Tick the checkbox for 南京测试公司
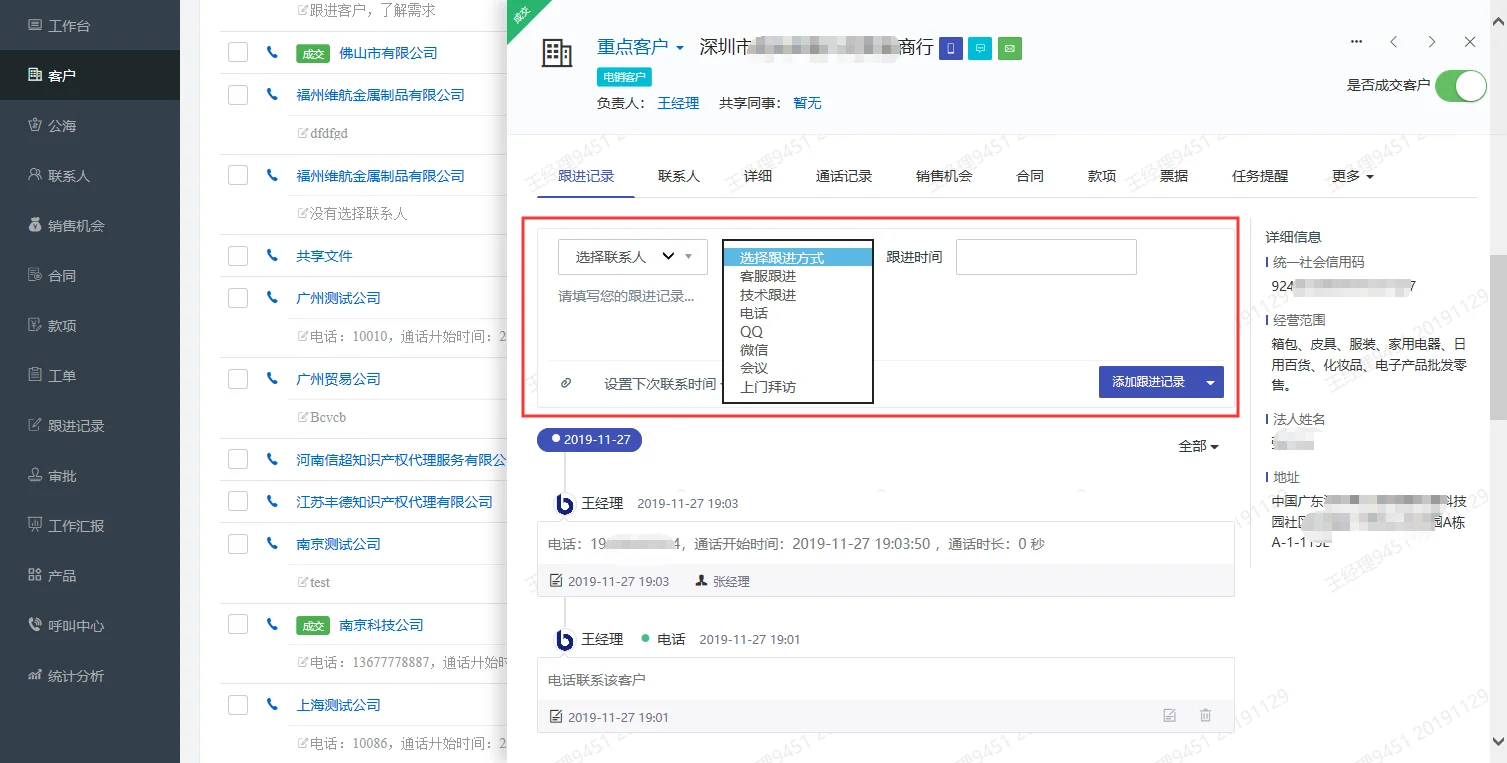The image size is (1507, 763). pos(238,544)
